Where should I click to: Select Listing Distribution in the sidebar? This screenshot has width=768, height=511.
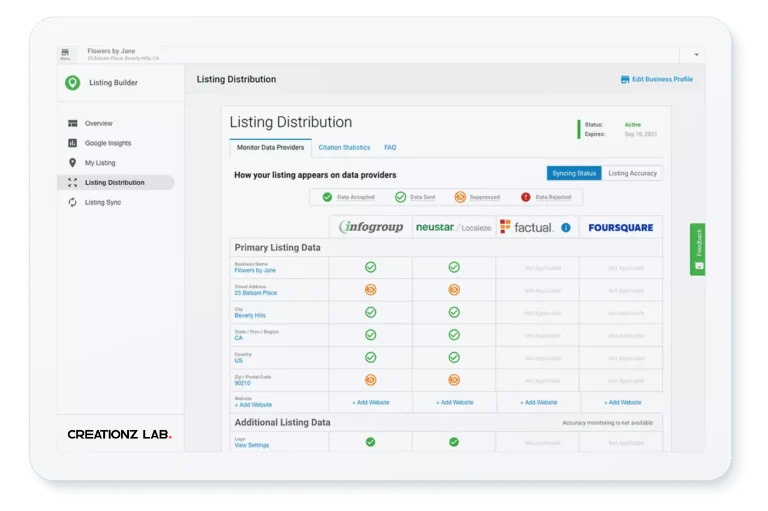114,182
